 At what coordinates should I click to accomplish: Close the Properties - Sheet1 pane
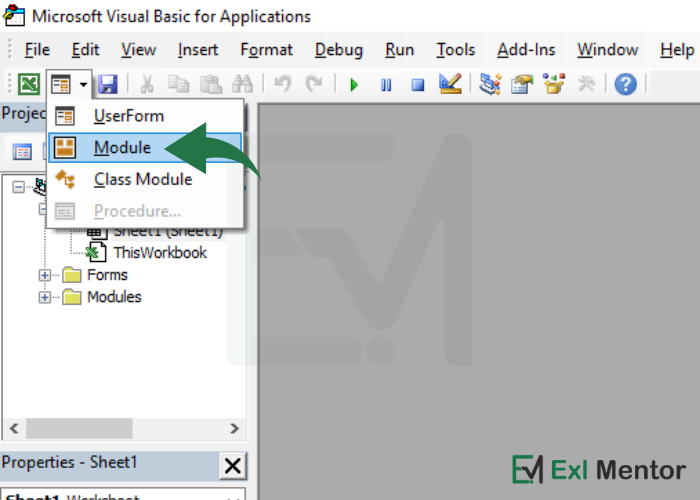pos(233,466)
